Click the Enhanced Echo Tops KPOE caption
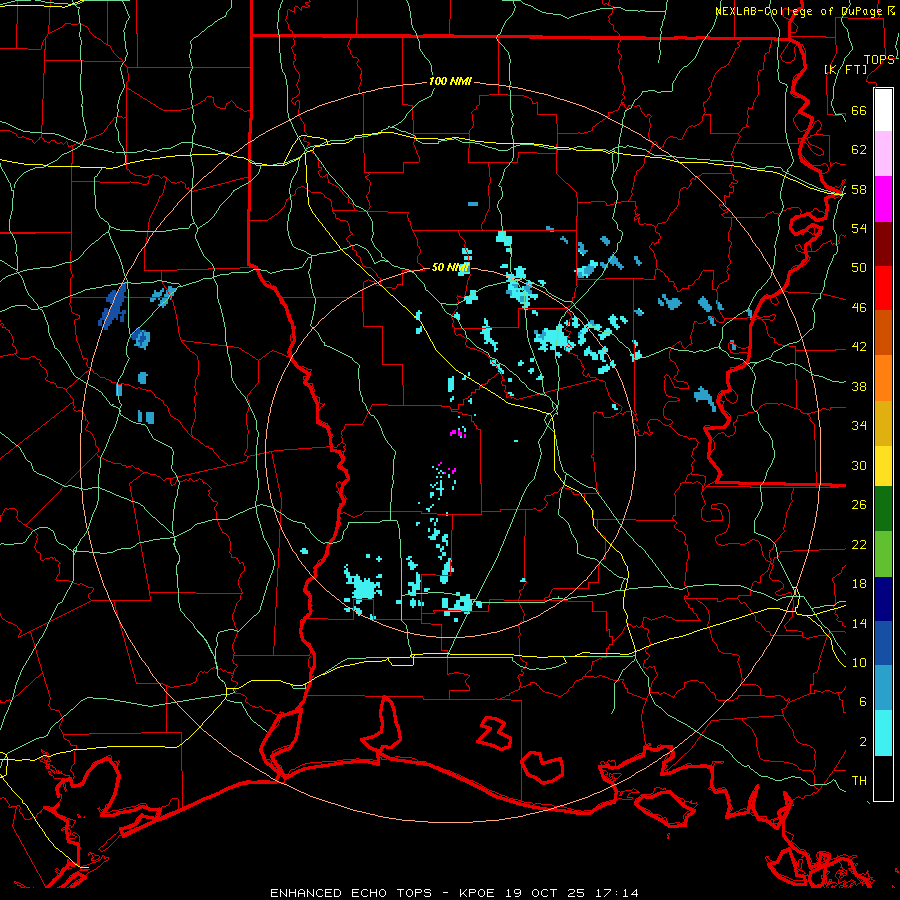This screenshot has height=900, width=900. tap(454, 893)
